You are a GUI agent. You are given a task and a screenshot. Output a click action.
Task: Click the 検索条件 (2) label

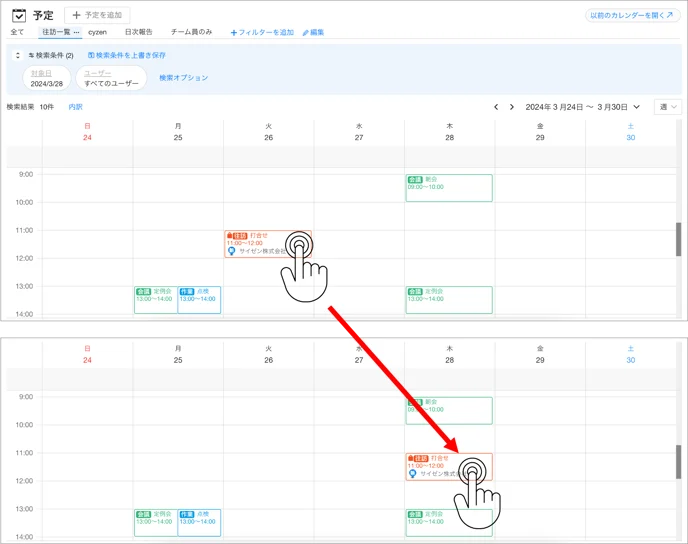point(51,55)
